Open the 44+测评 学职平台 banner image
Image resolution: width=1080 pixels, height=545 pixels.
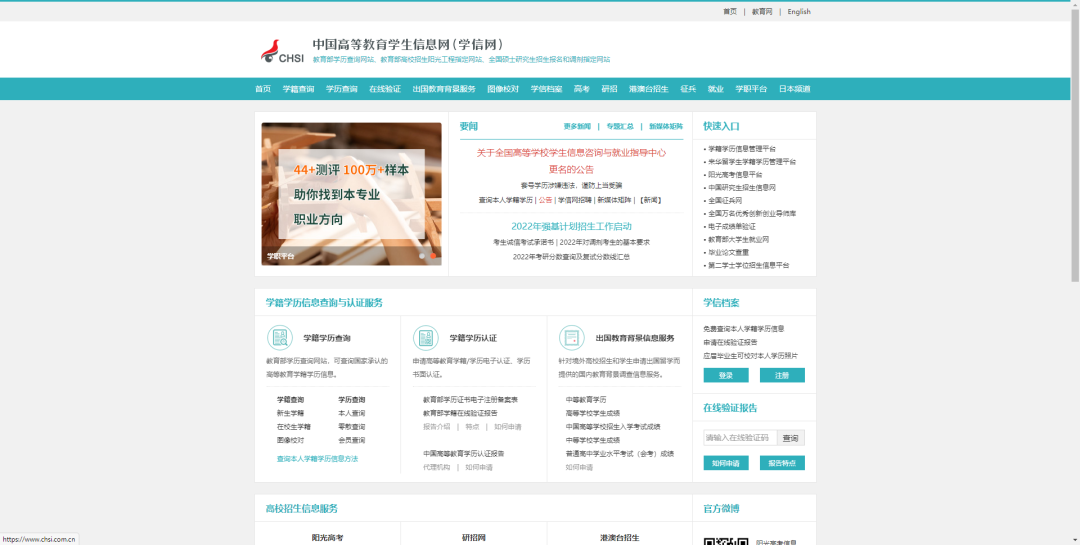click(351, 194)
